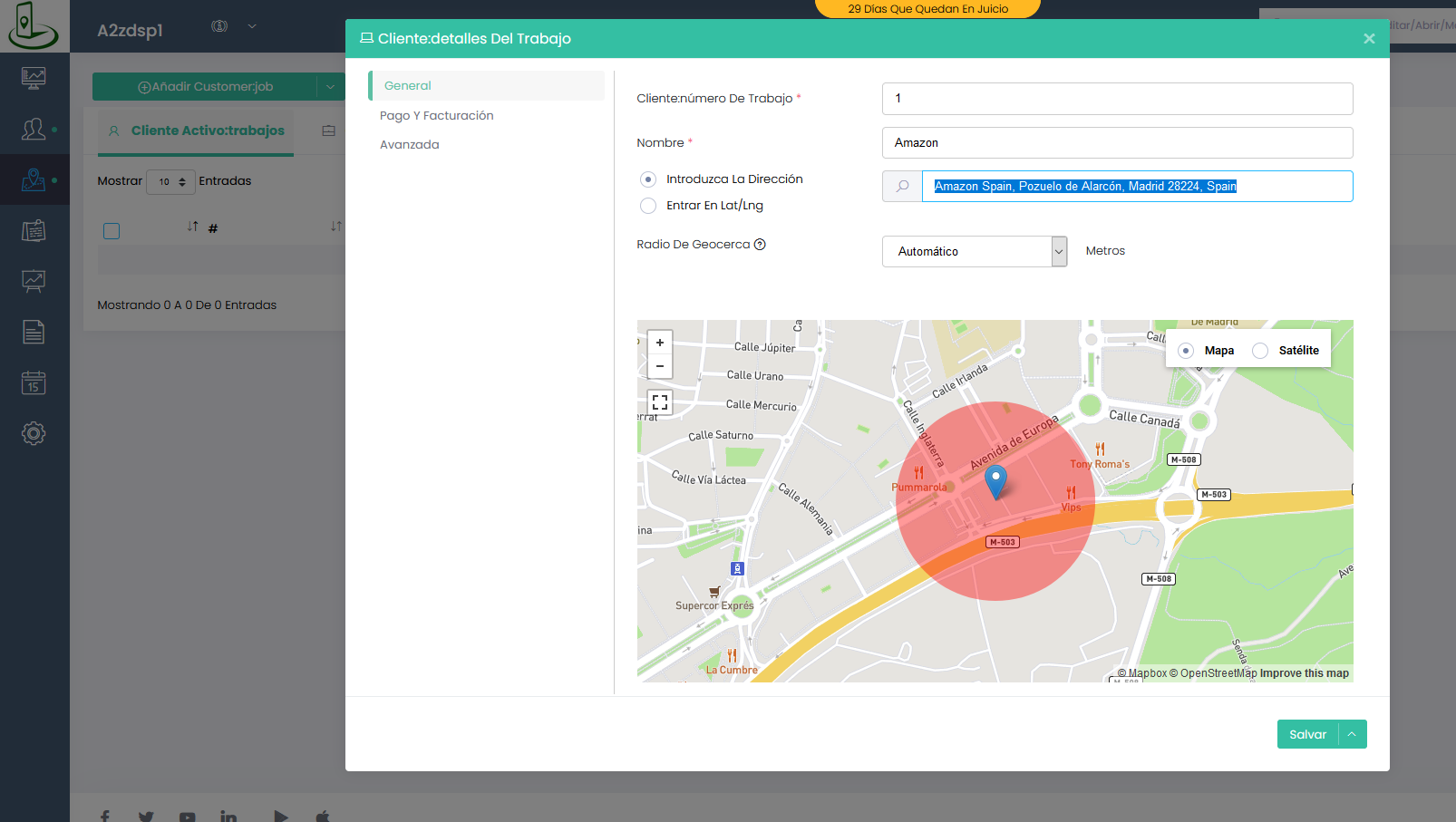Open the dashboard monitor icon in sidebar
Image resolution: width=1456 pixels, height=822 pixels.
pyautogui.click(x=34, y=78)
